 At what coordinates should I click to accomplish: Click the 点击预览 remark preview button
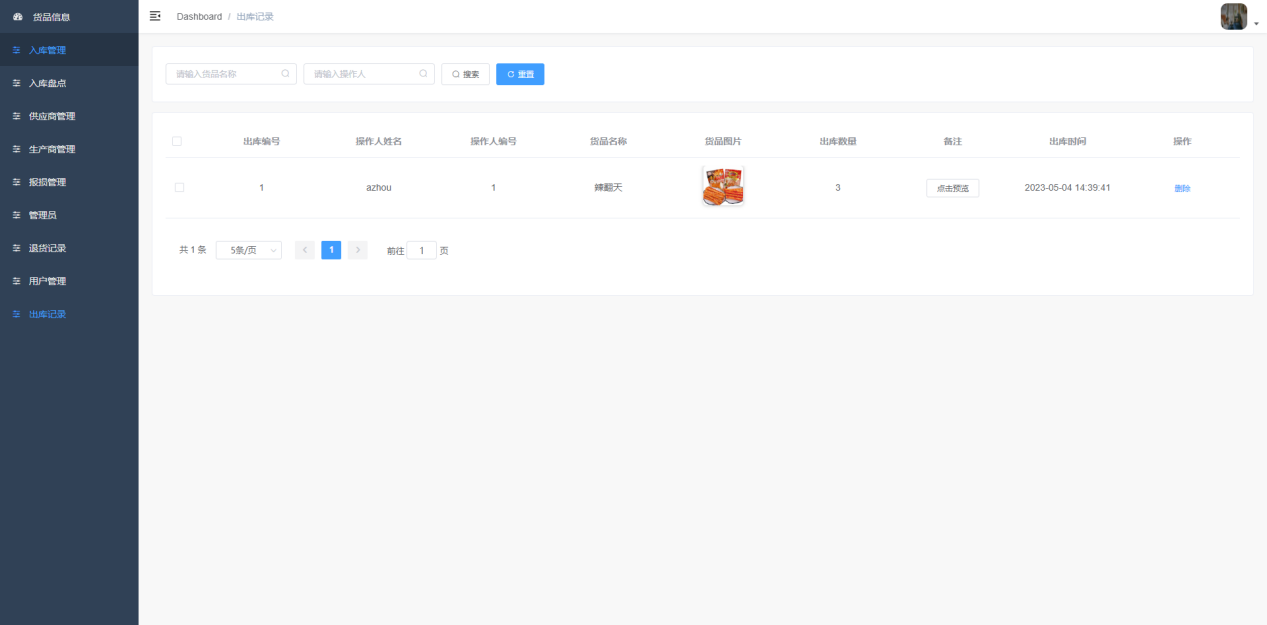pyautogui.click(x=952, y=187)
